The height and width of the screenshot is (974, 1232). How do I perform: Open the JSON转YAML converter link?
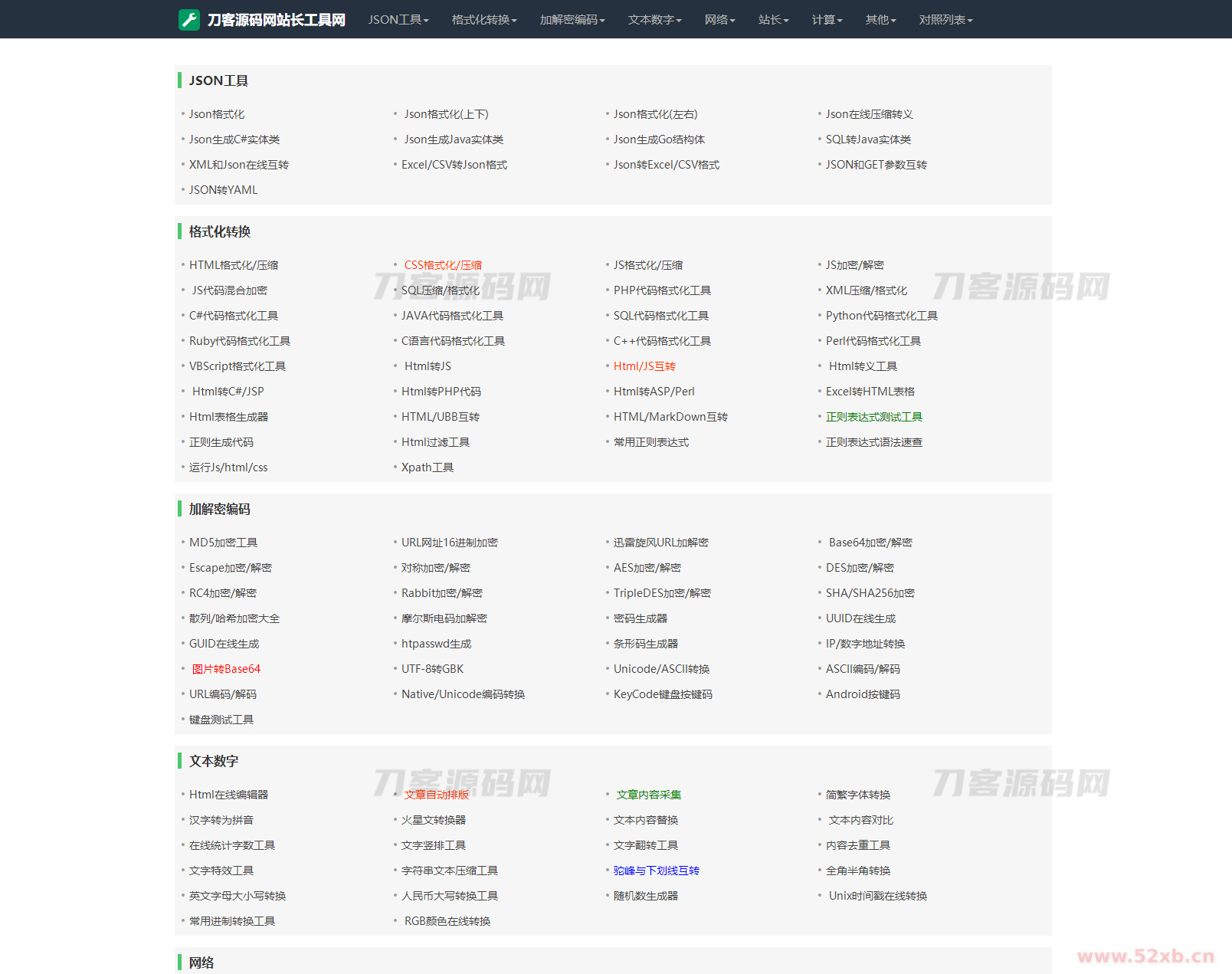pos(223,190)
